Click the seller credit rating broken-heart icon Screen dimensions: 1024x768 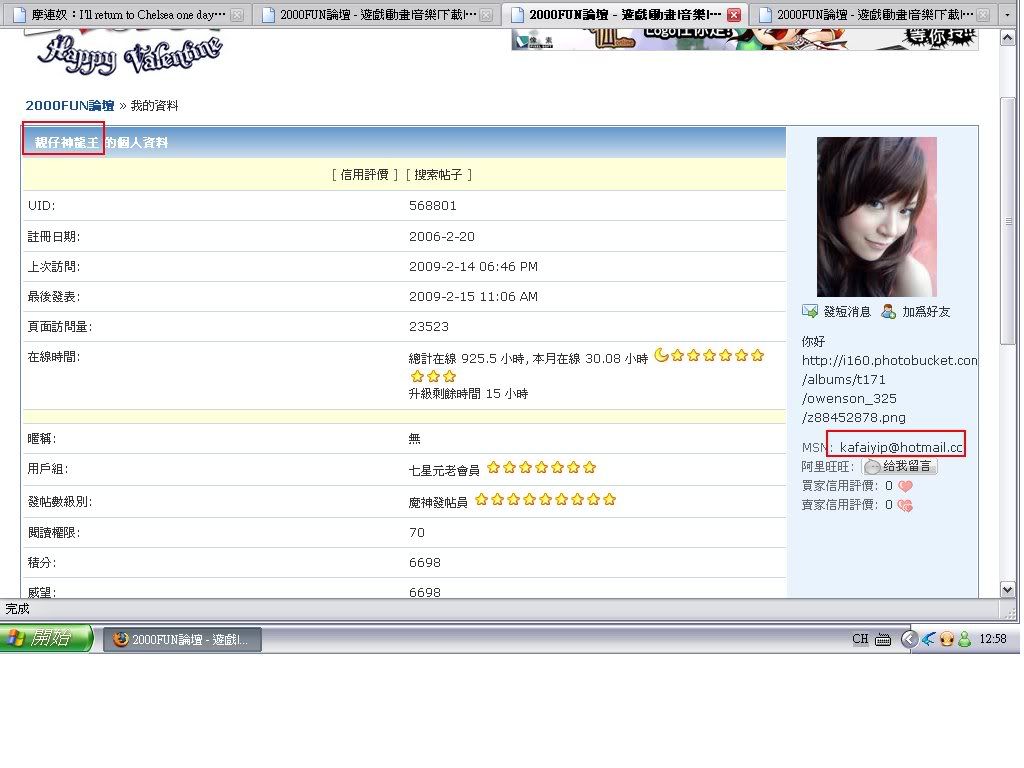click(x=905, y=505)
